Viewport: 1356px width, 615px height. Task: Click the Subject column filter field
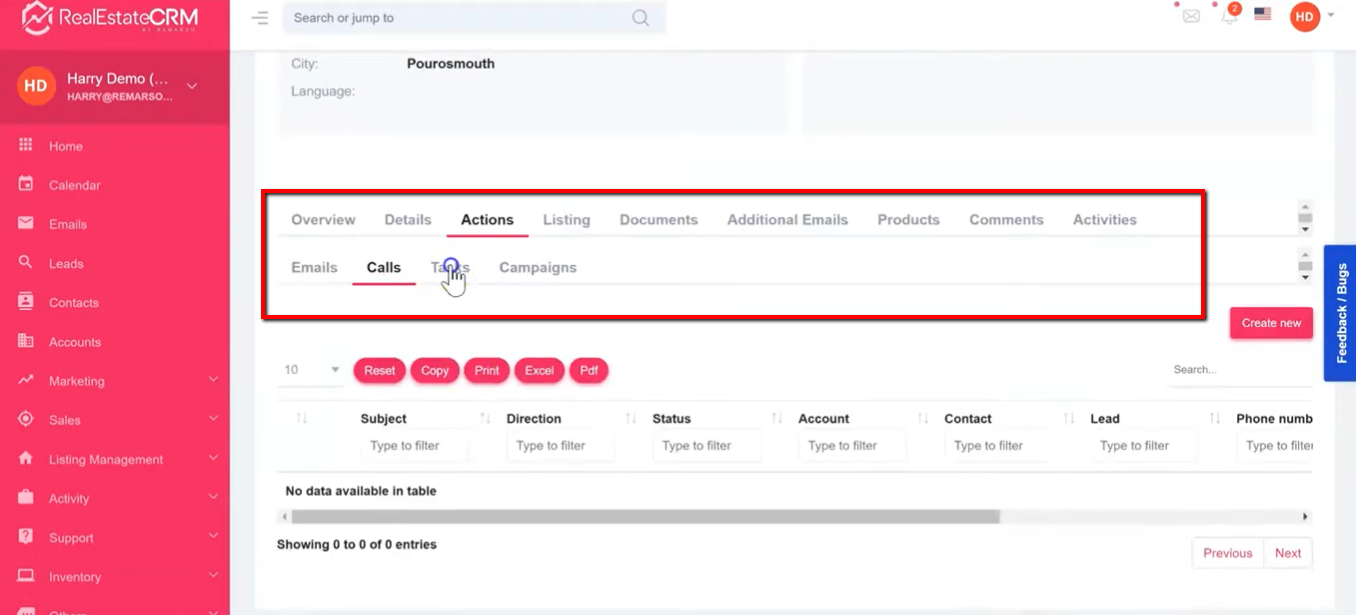pos(414,446)
